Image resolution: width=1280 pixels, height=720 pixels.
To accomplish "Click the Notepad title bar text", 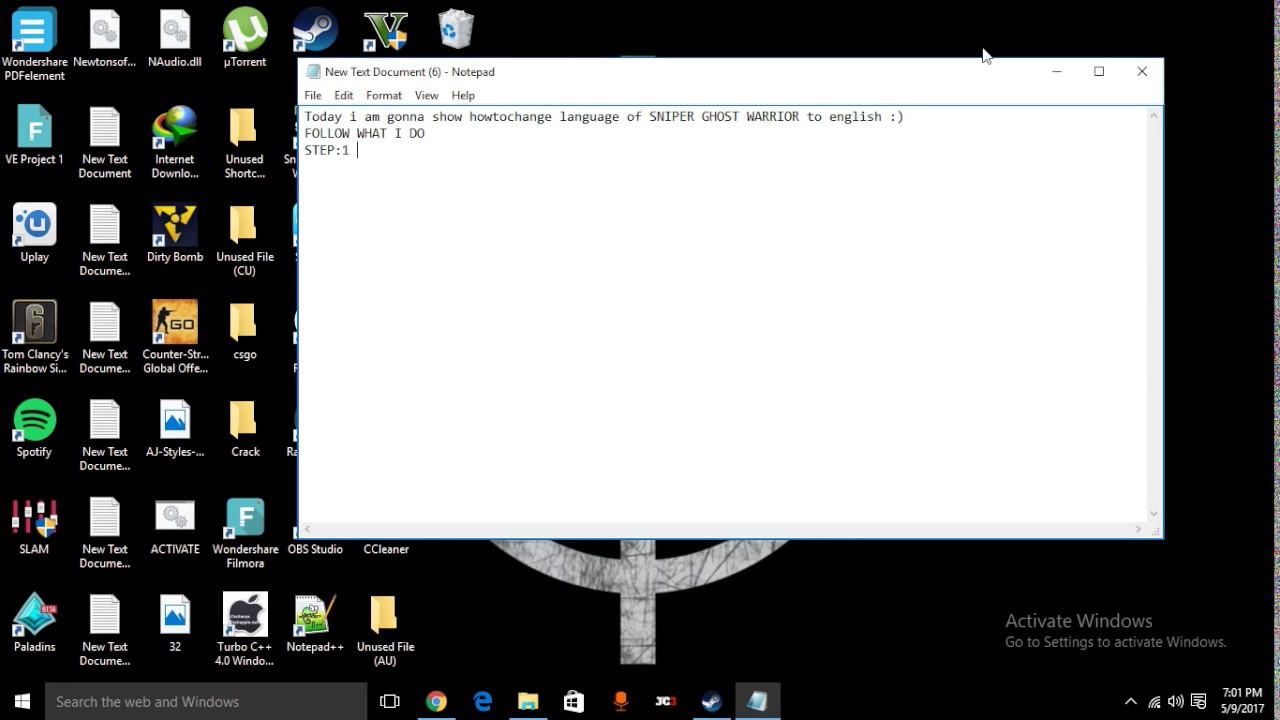I will coord(410,72).
